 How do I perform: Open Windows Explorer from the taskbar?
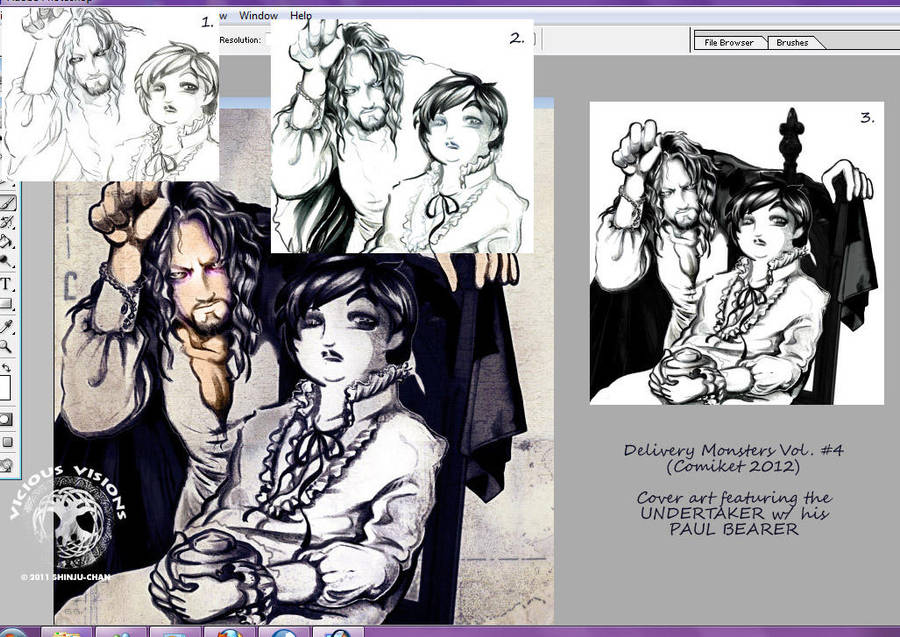[67, 632]
